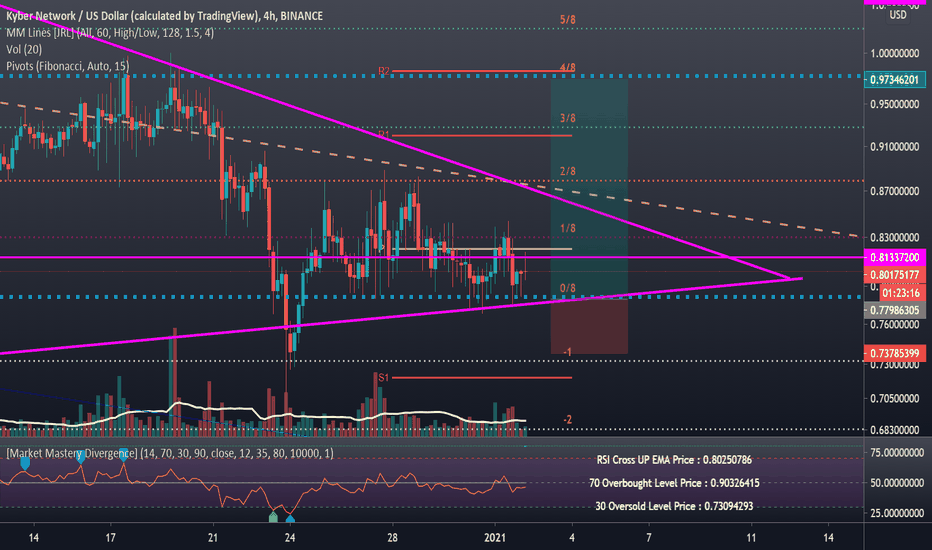Click the 2021 label on time axis

coord(495,538)
